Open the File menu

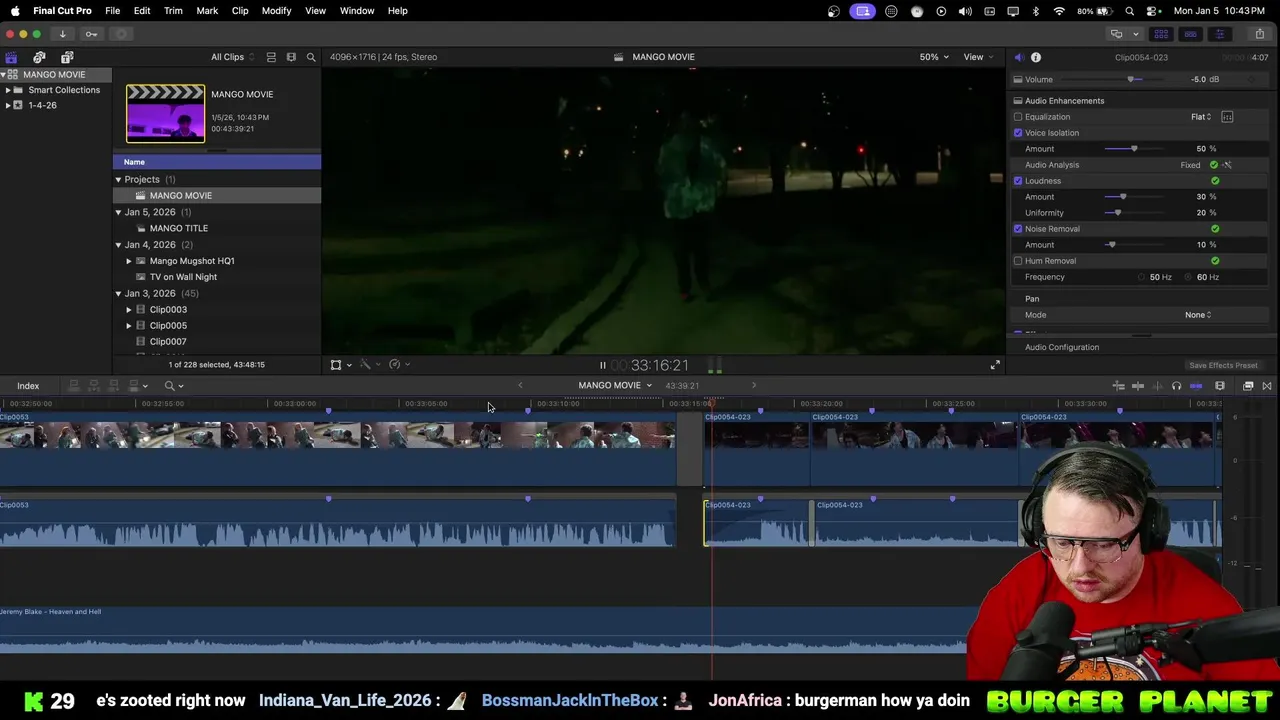pyautogui.click(x=113, y=11)
